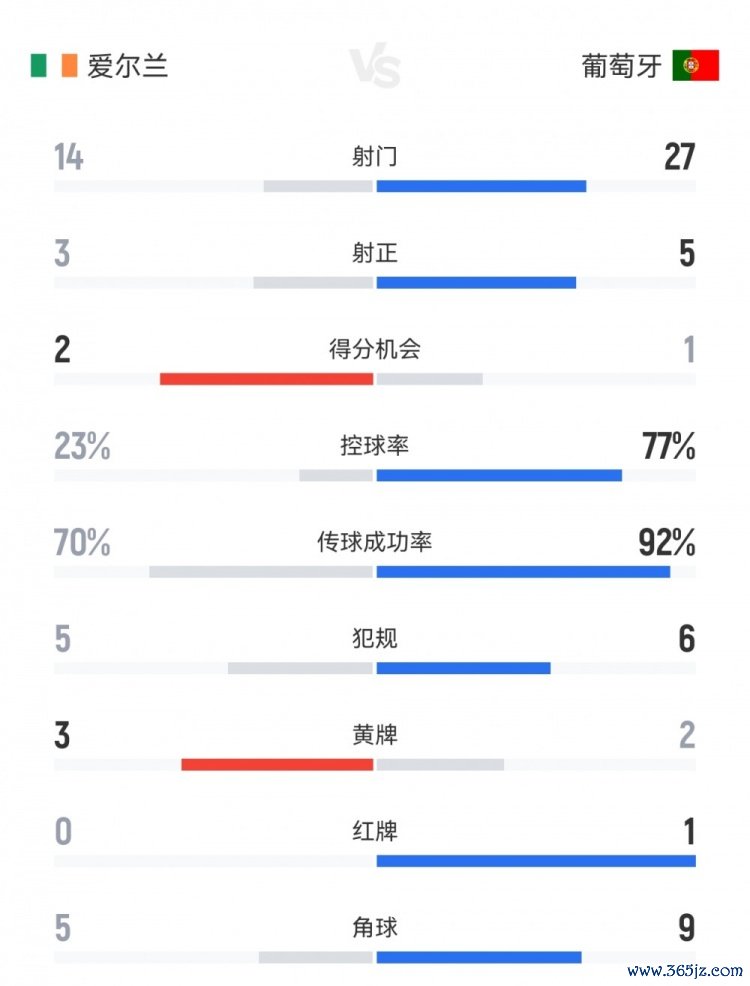Select the 爱尔兰 team name

pyautogui.click(x=128, y=66)
